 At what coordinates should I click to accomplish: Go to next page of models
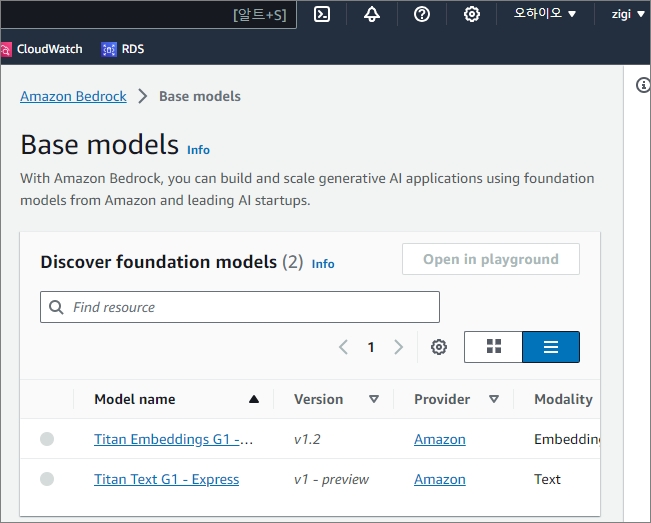(x=399, y=347)
